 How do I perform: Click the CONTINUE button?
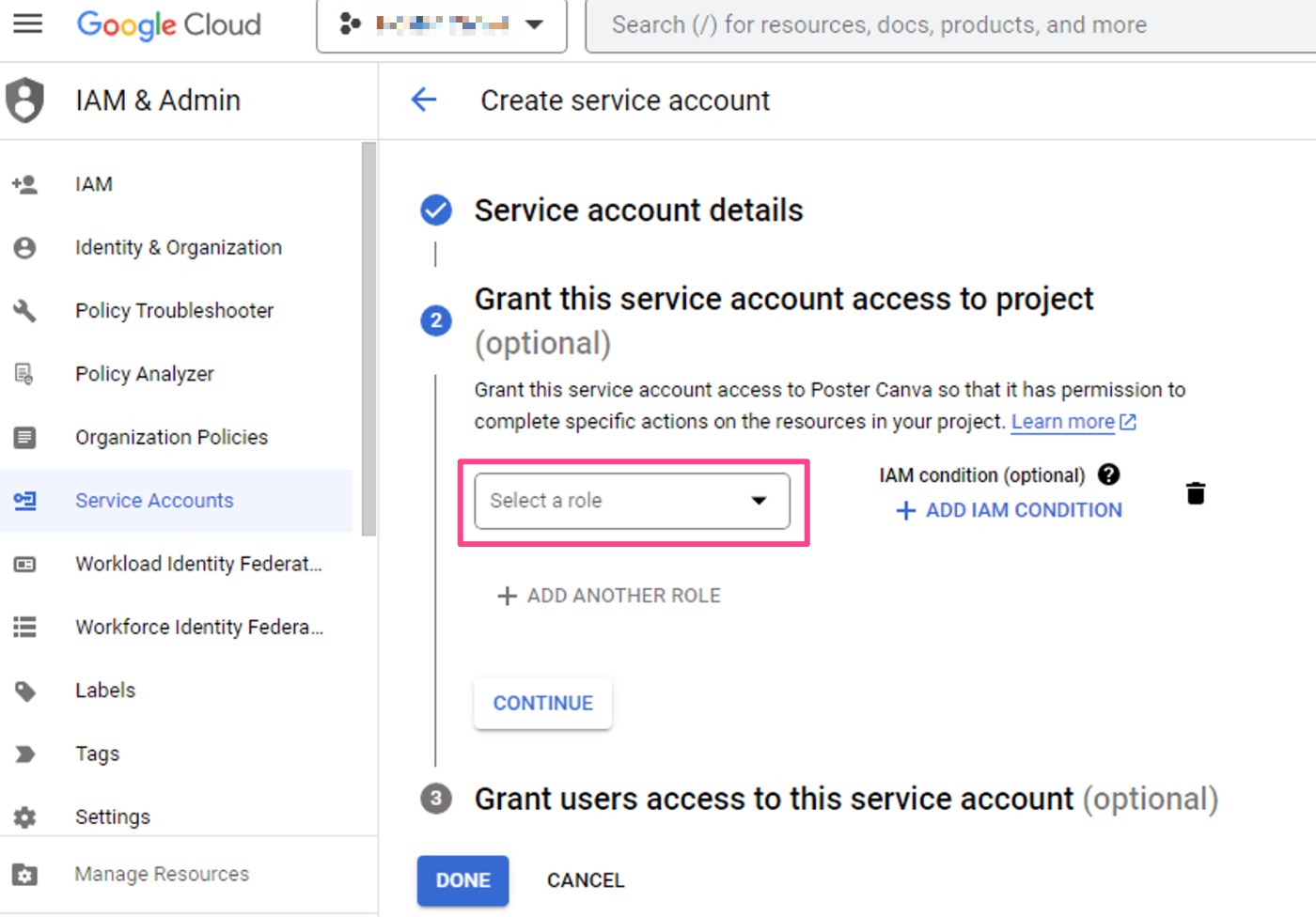(x=542, y=703)
